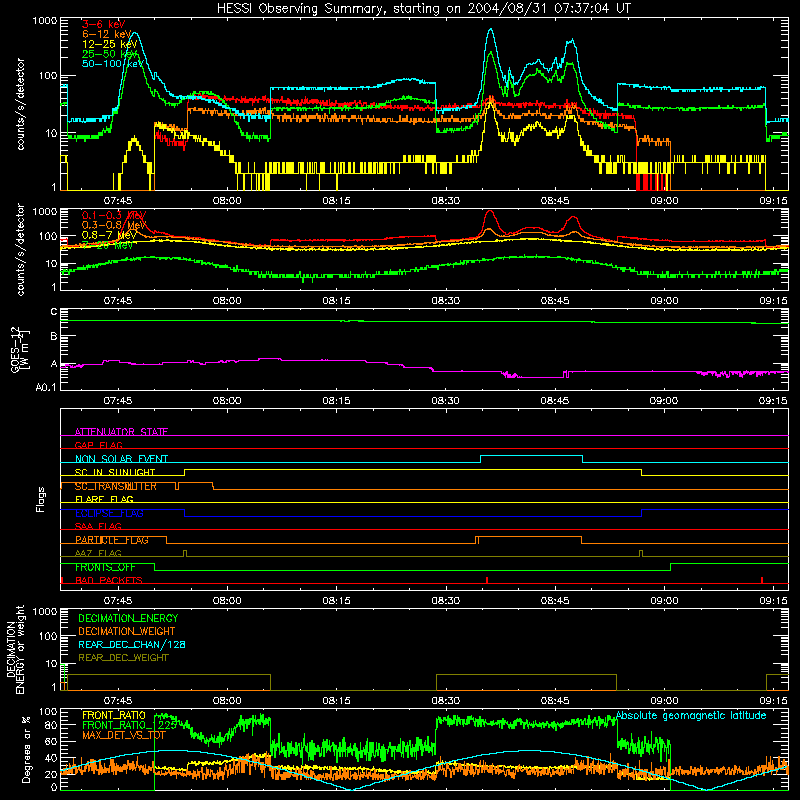Click the A0.1 label on GOES axis
Image resolution: width=800 pixels, height=800 pixels.
click(x=46, y=388)
